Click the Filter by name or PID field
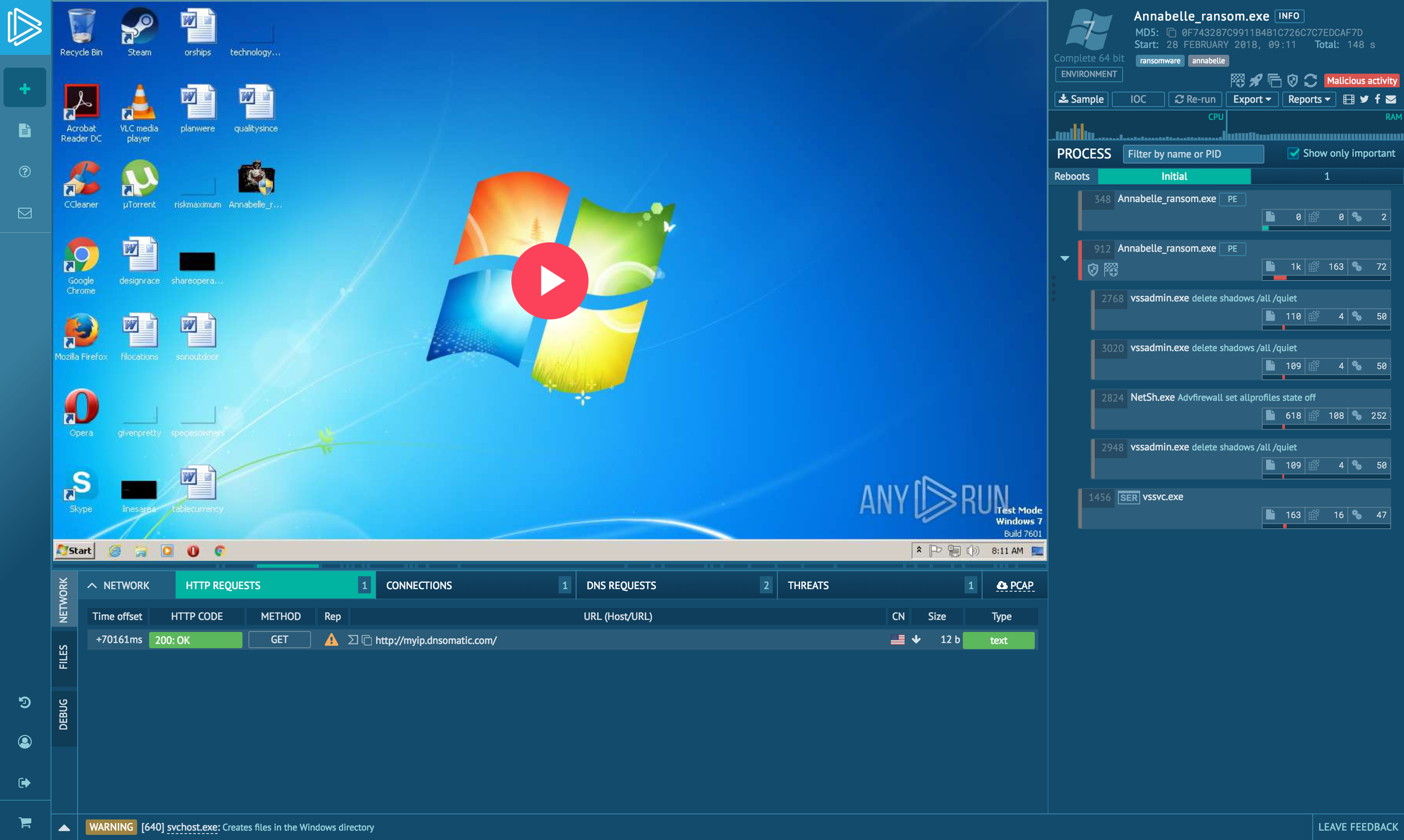Image resolution: width=1404 pixels, height=840 pixels. point(1193,154)
